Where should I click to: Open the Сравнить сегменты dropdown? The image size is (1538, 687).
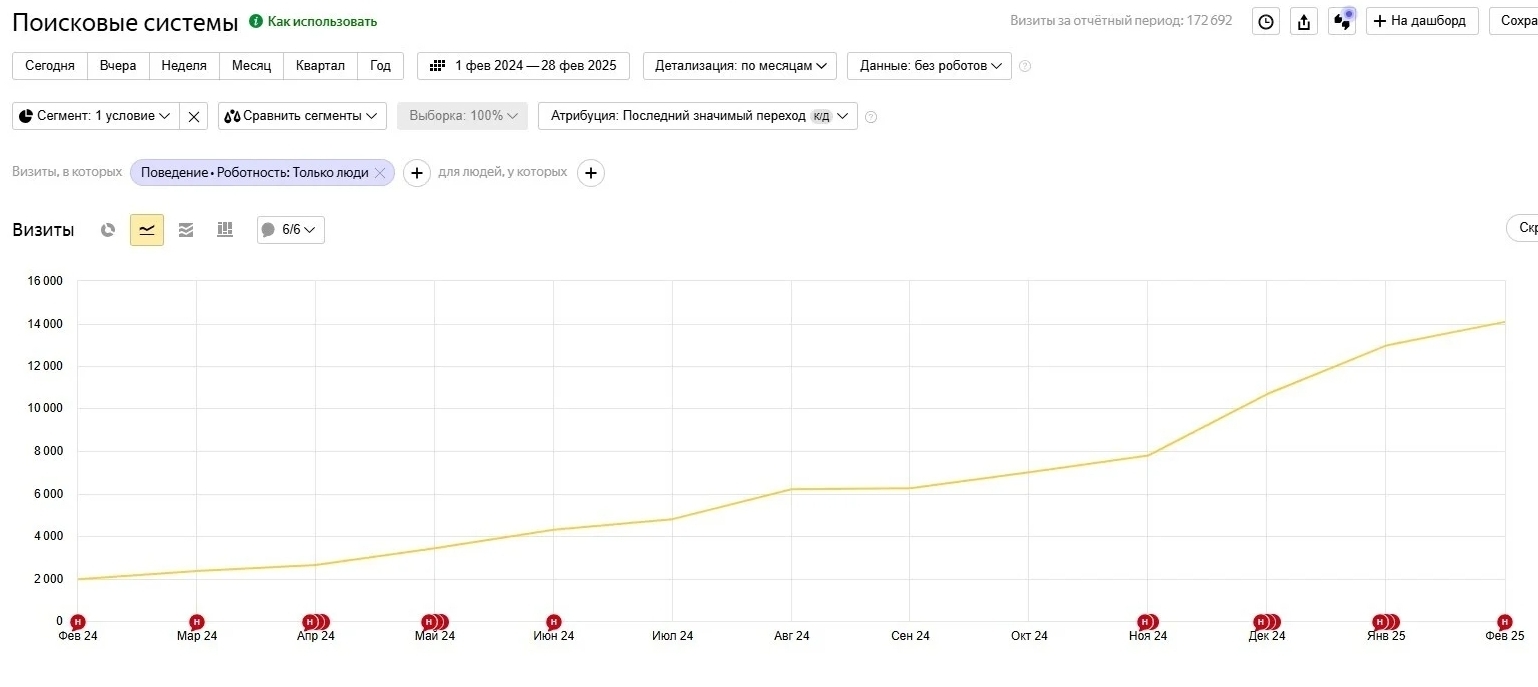pos(302,116)
